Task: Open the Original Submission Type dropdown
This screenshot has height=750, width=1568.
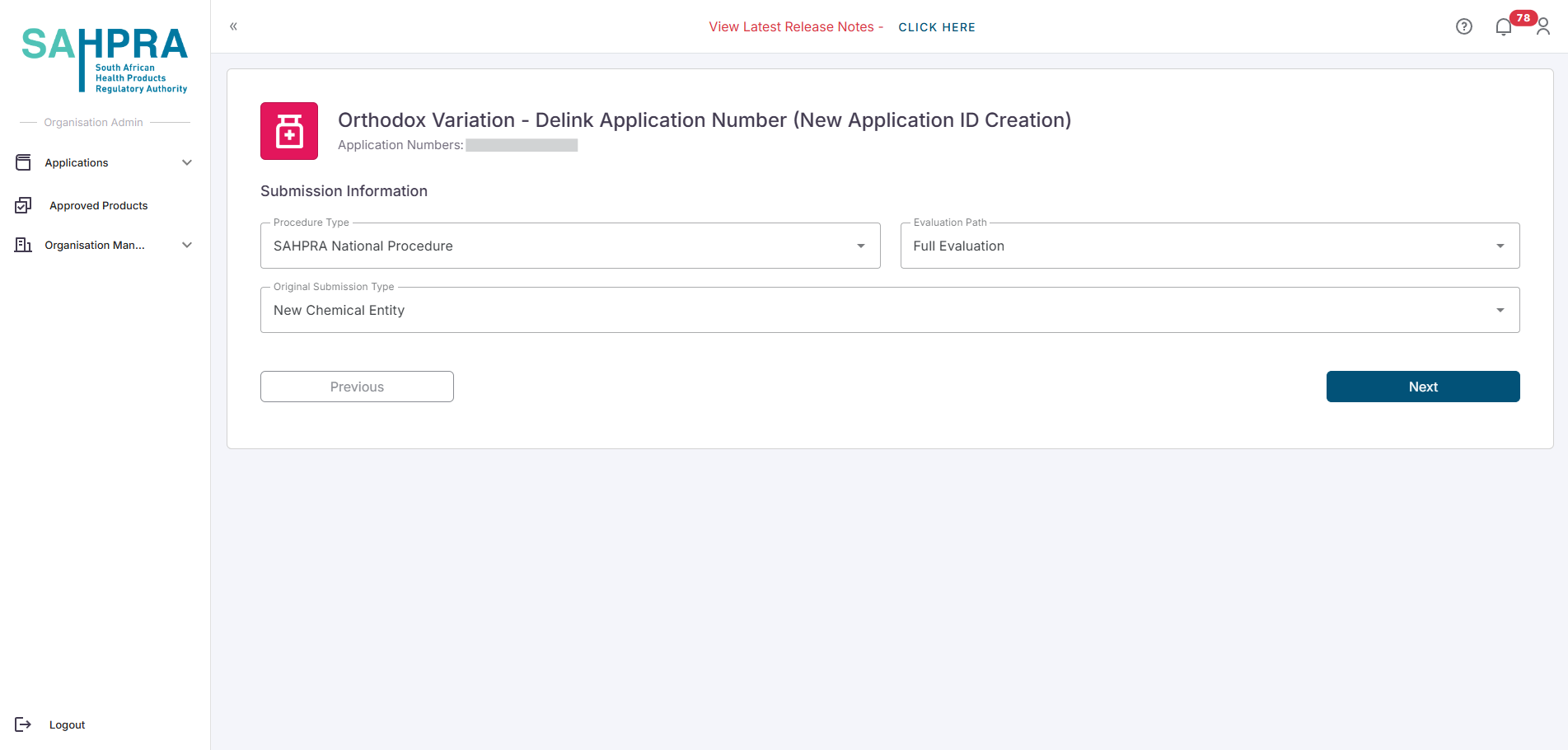Action: (890, 310)
